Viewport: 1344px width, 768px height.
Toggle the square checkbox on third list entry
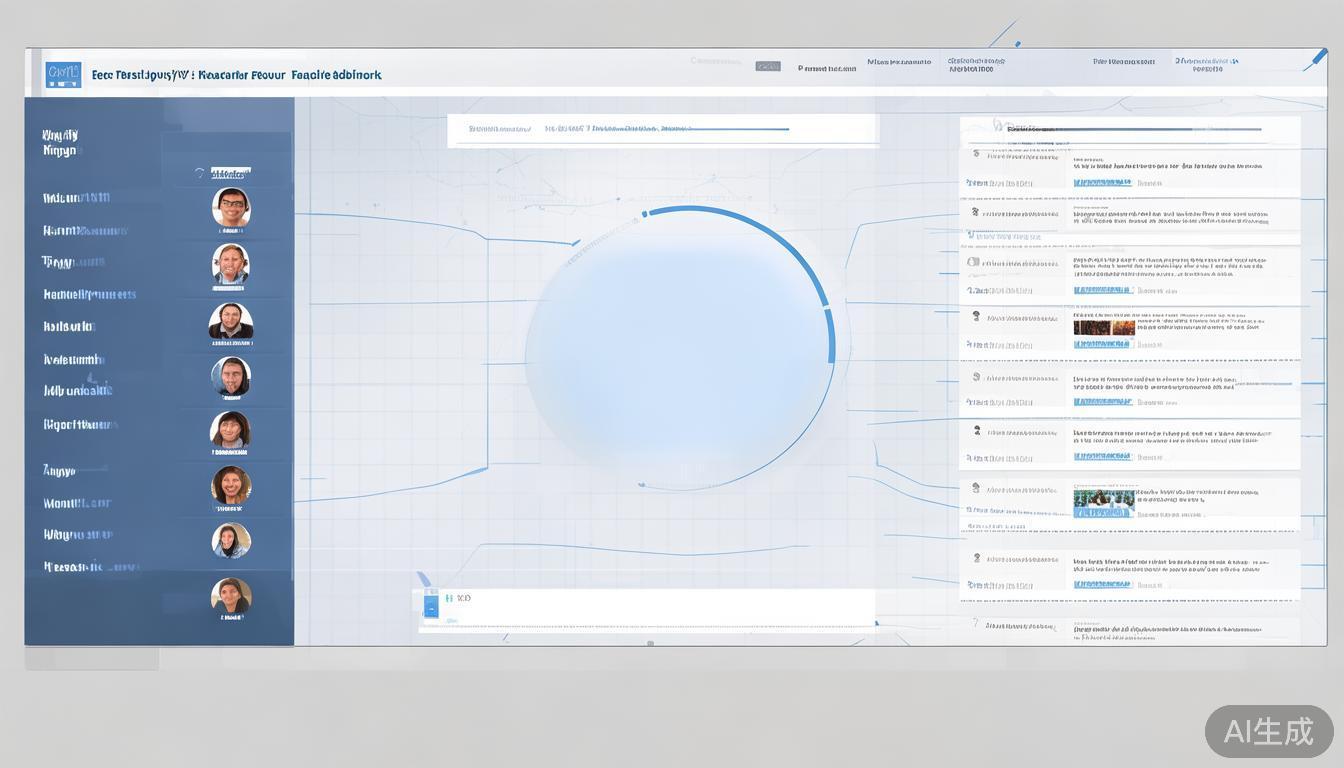click(973, 262)
